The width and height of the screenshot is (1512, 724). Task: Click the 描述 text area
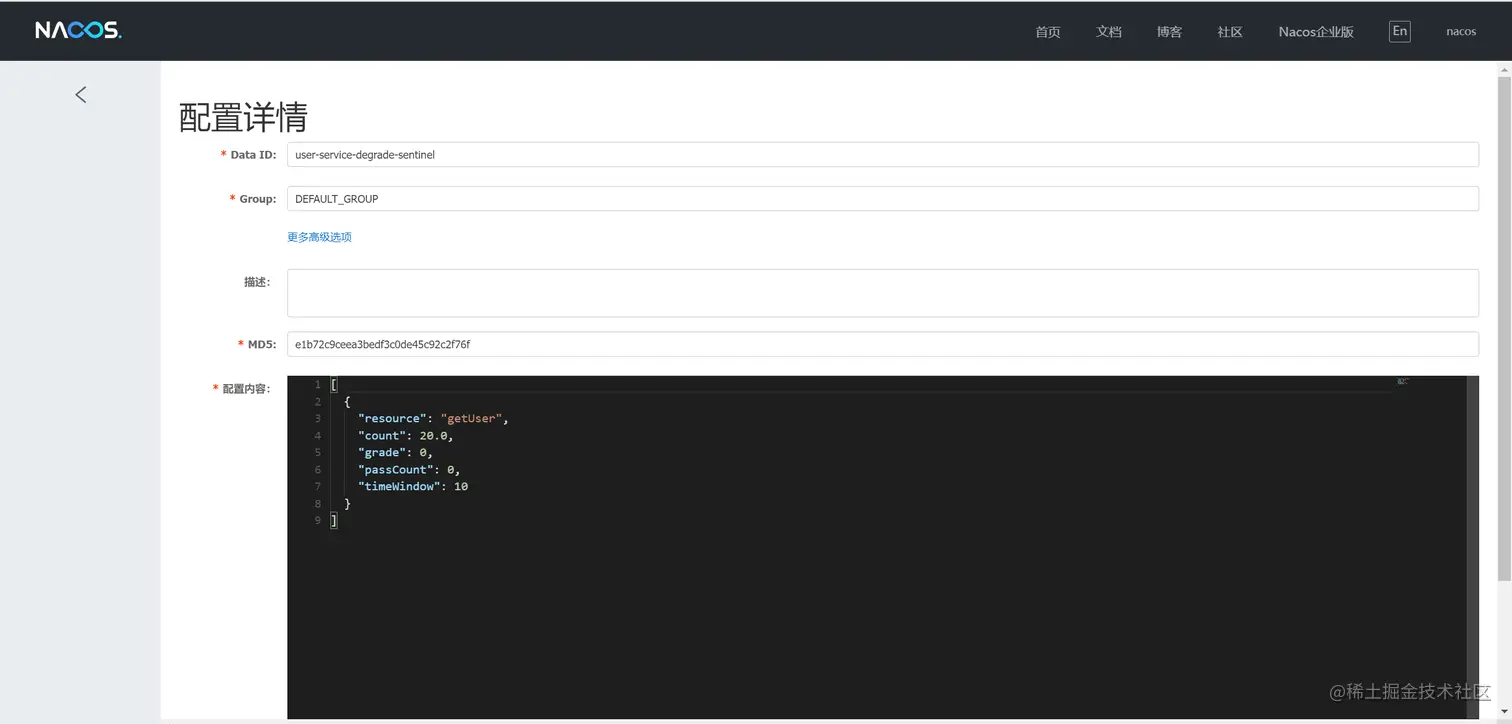point(882,293)
